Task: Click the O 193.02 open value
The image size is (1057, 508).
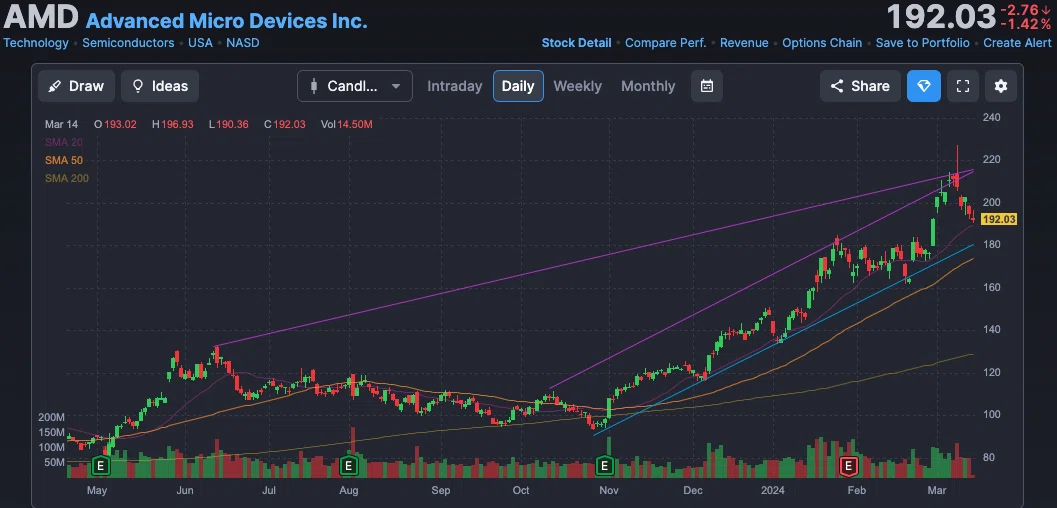Action: 116,125
